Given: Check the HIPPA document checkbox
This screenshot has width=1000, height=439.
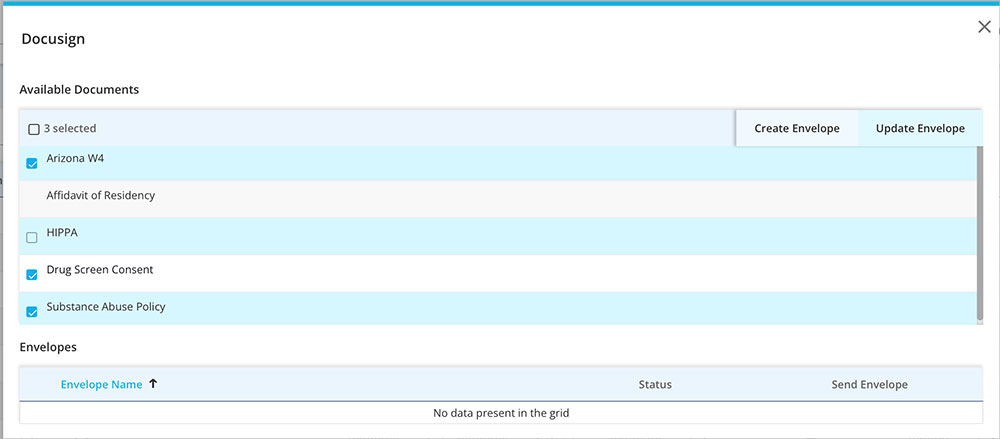Looking at the screenshot, I should click(31, 238).
